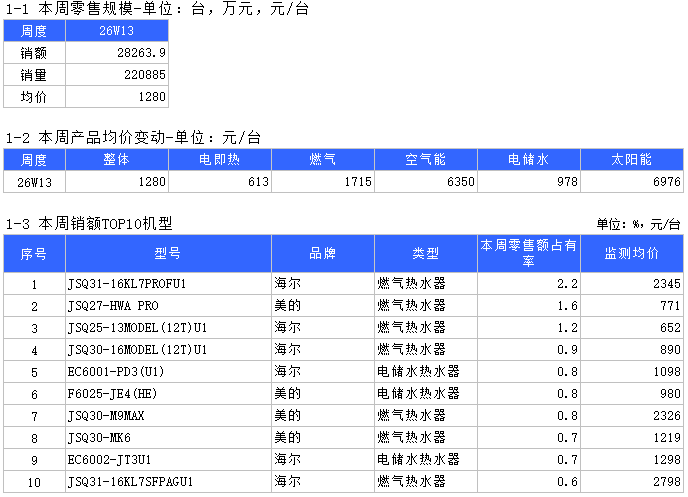Click share value 1.6 for JSQ27-HWA PRO
Image resolution: width=688 pixels, height=497 pixels.
tap(567, 306)
